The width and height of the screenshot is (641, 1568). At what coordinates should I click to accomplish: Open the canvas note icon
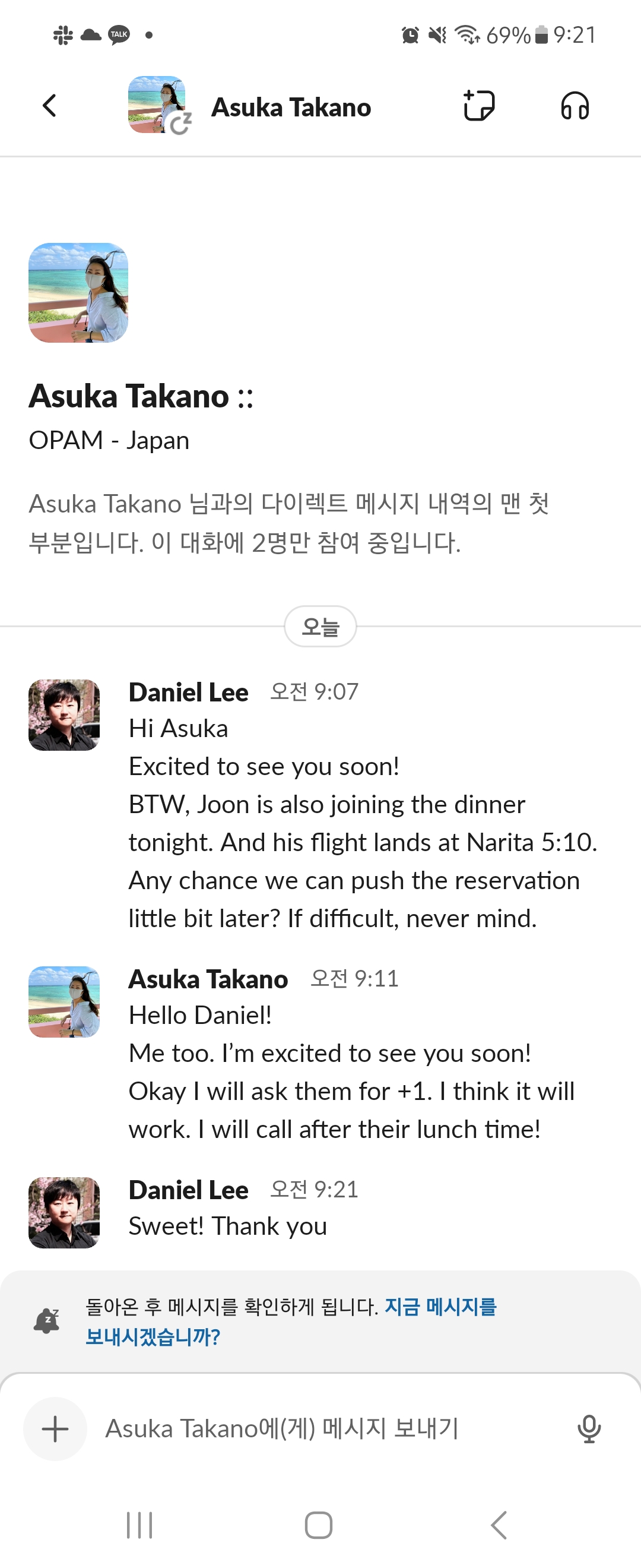[478, 106]
